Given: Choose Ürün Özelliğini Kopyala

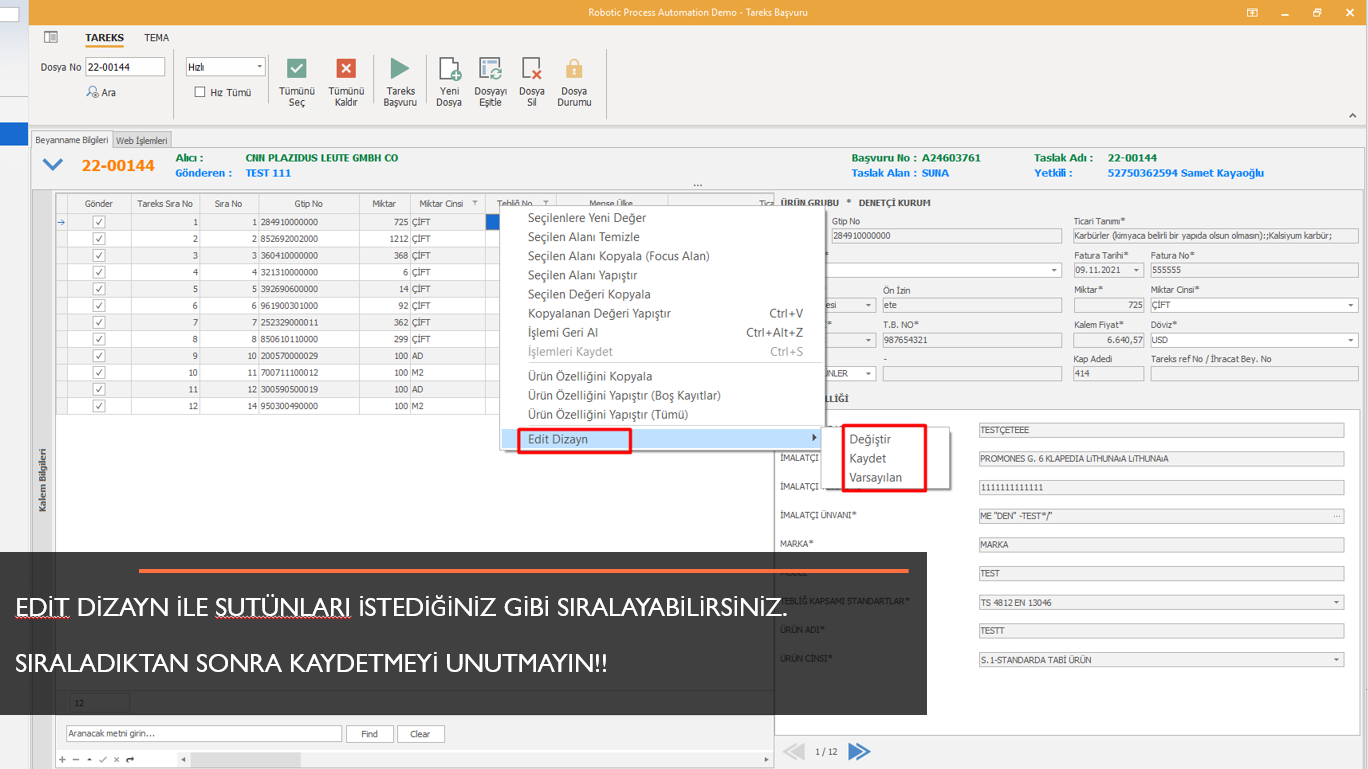Looking at the screenshot, I should [590, 376].
